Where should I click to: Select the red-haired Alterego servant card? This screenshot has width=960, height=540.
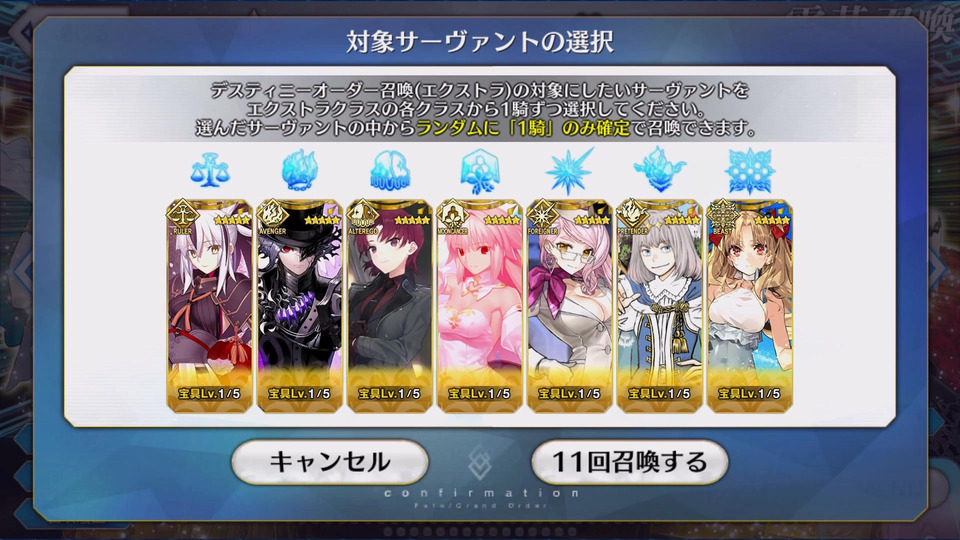coord(389,306)
